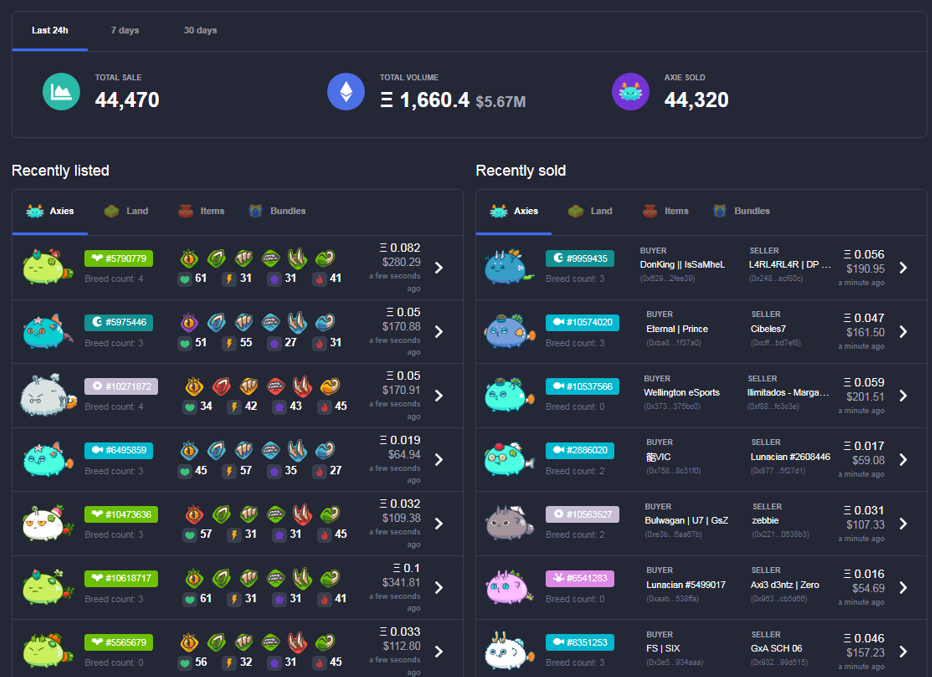Open Bundles tab in Recently sold
Viewport: 932px width, 677px height.
(x=741, y=211)
